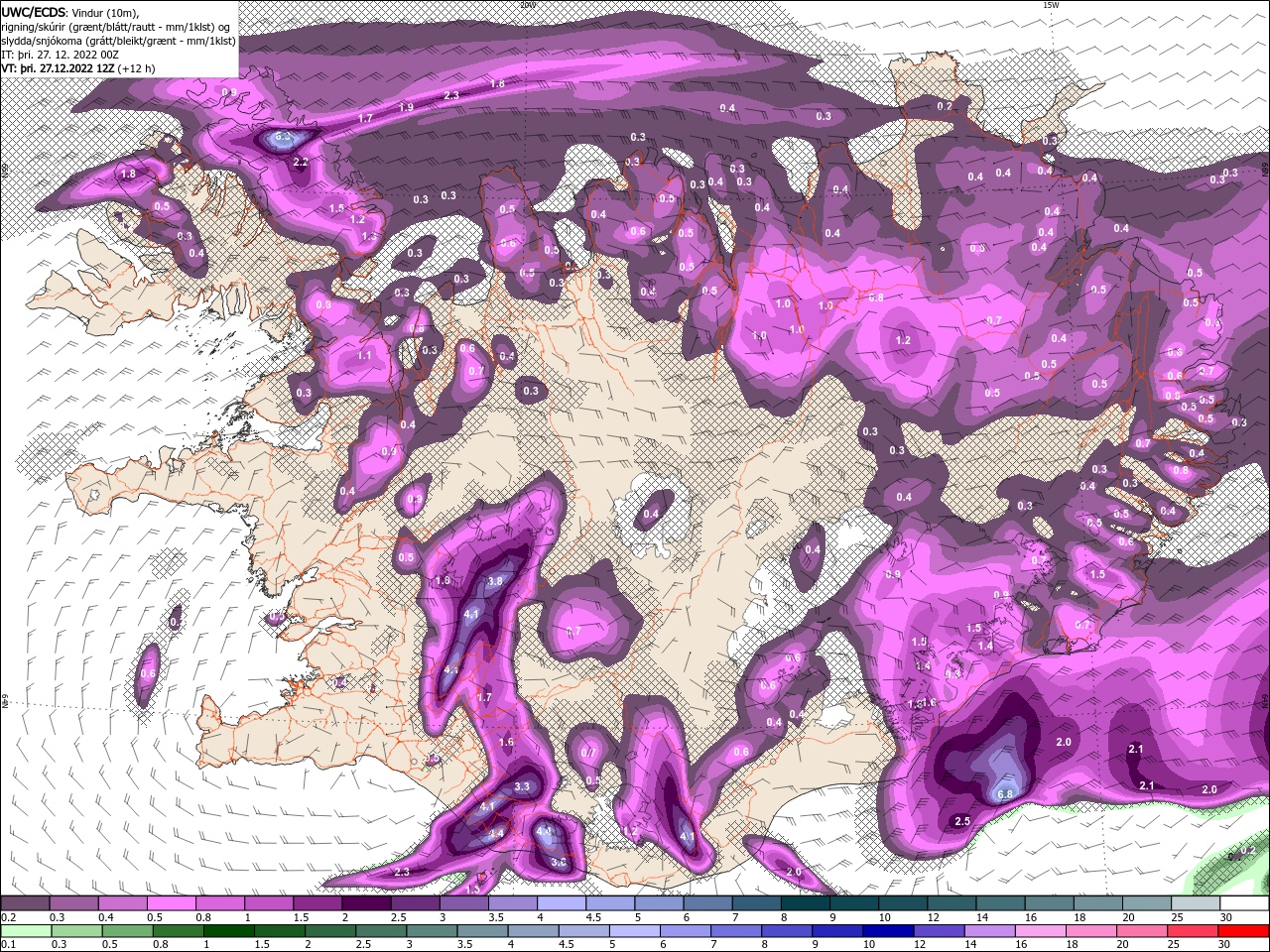
Task: Click the 0.2 label of the upper legend
Action: pos(9,916)
